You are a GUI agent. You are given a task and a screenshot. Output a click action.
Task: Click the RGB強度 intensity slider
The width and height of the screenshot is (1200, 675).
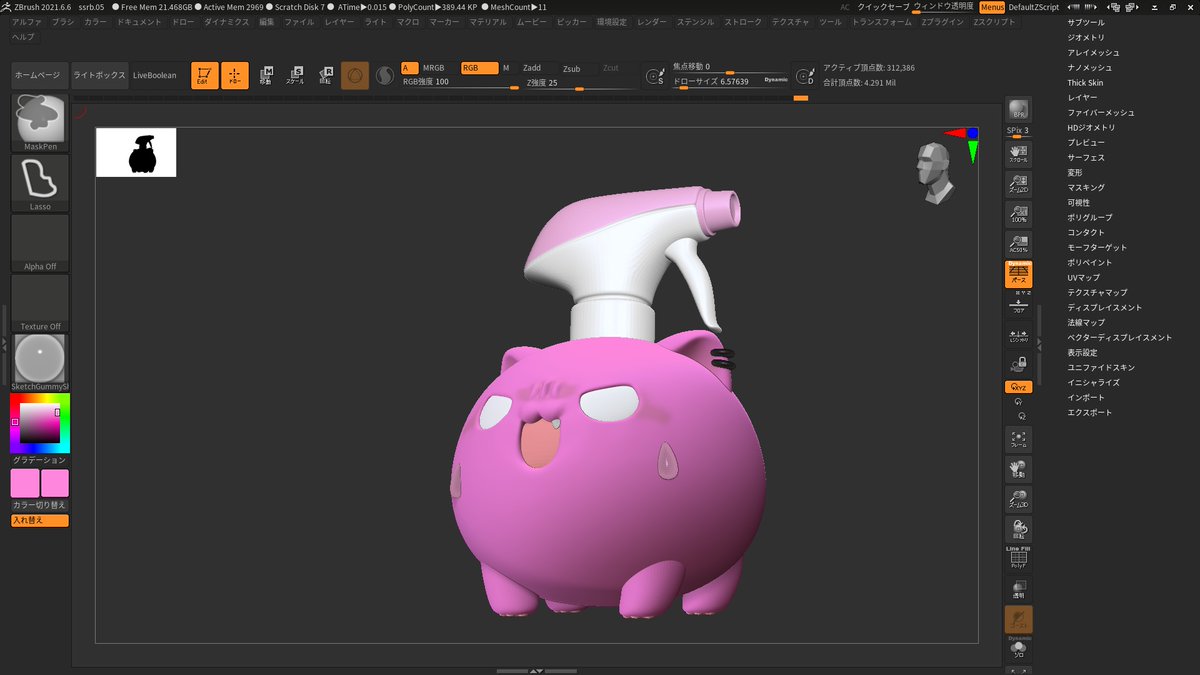coord(460,82)
